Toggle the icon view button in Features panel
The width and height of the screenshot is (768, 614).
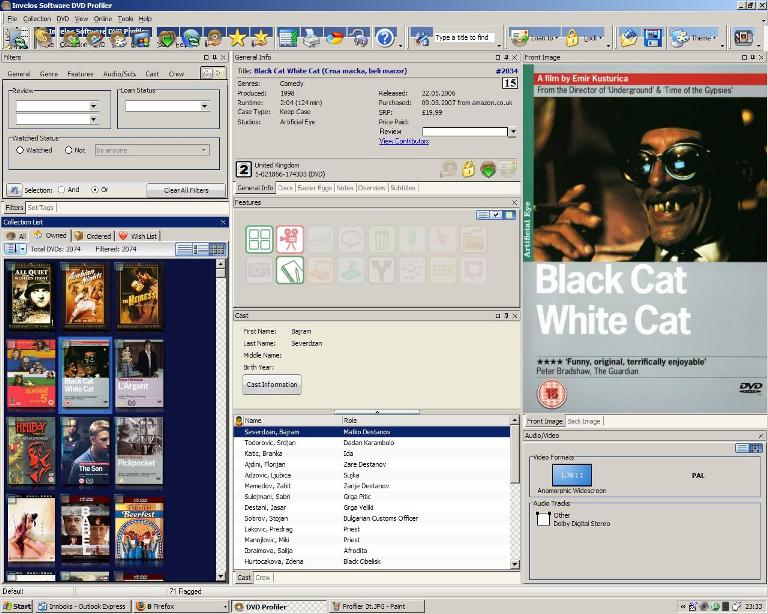coord(509,215)
